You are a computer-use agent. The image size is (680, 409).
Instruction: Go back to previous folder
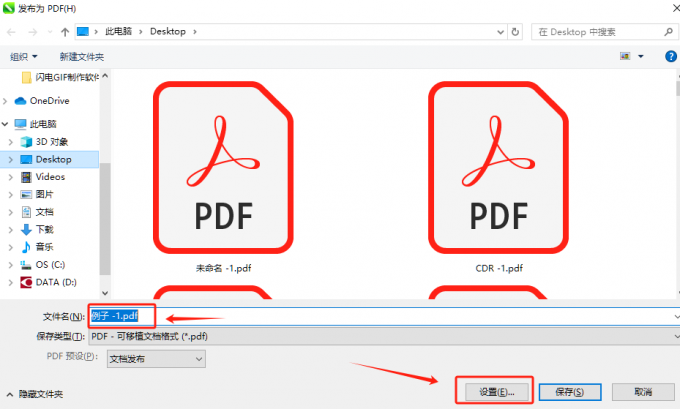(11, 32)
